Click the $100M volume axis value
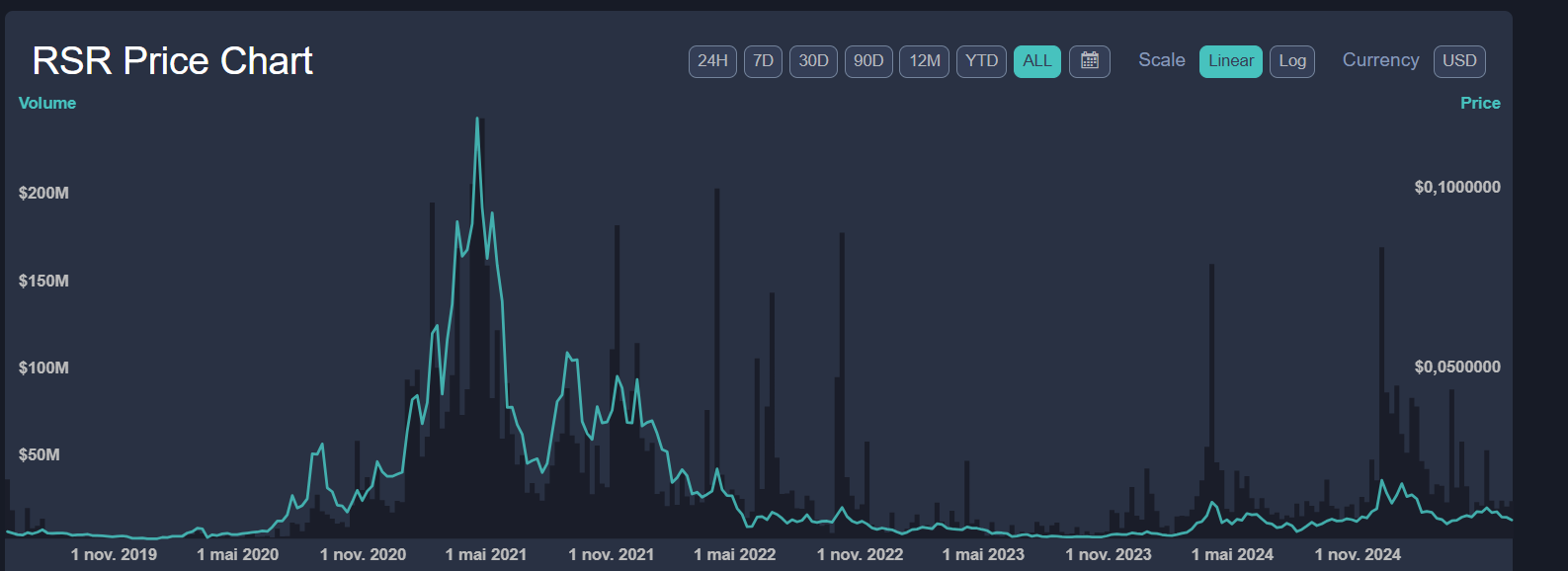This screenshot has height=571, width=1568. point(43,367)
